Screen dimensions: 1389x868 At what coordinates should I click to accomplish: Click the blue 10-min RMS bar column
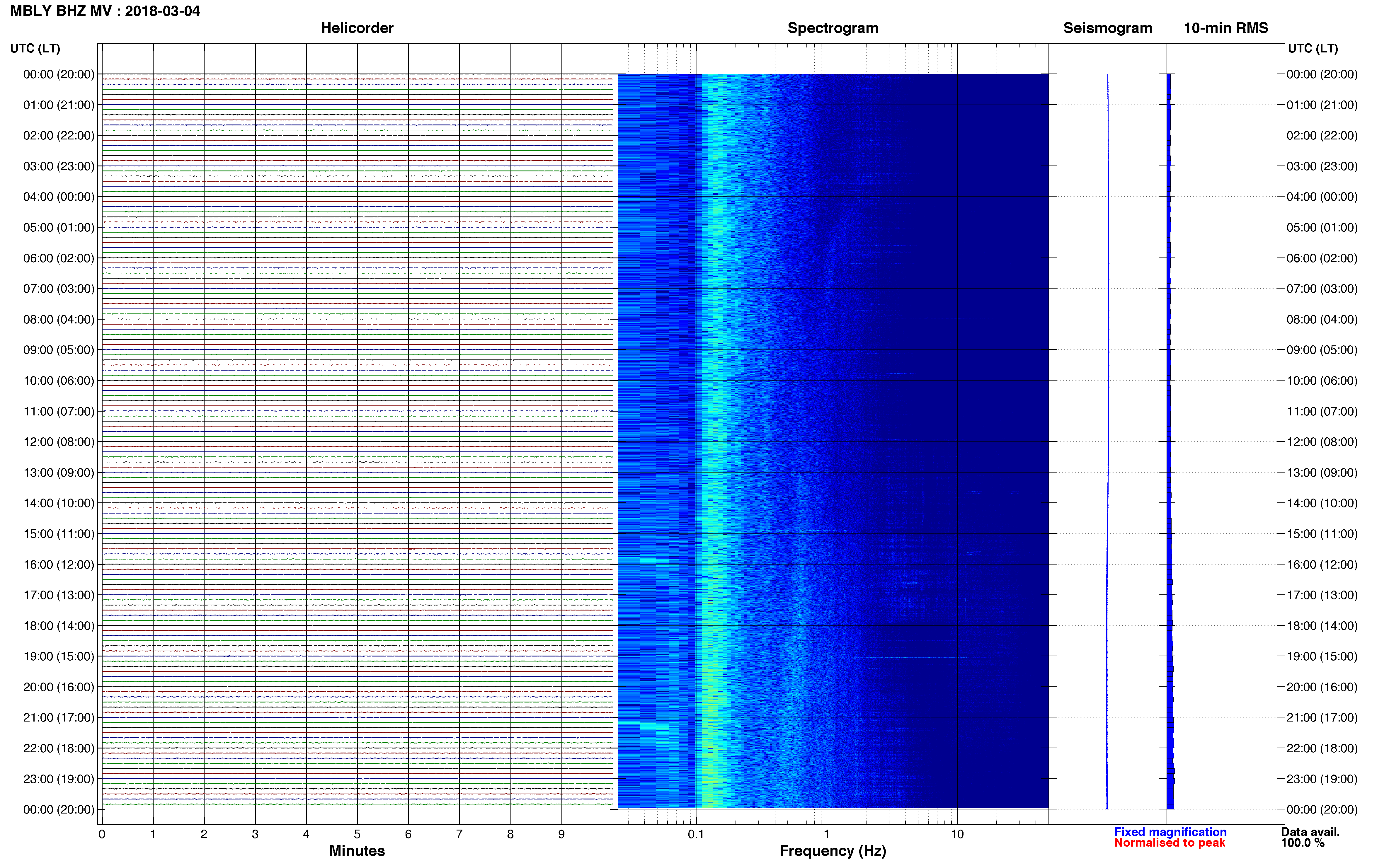[1170, 441]
